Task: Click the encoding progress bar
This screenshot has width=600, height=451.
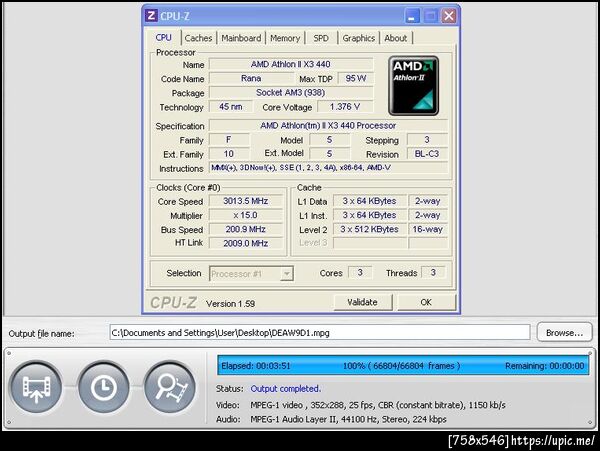Action: 403,366
